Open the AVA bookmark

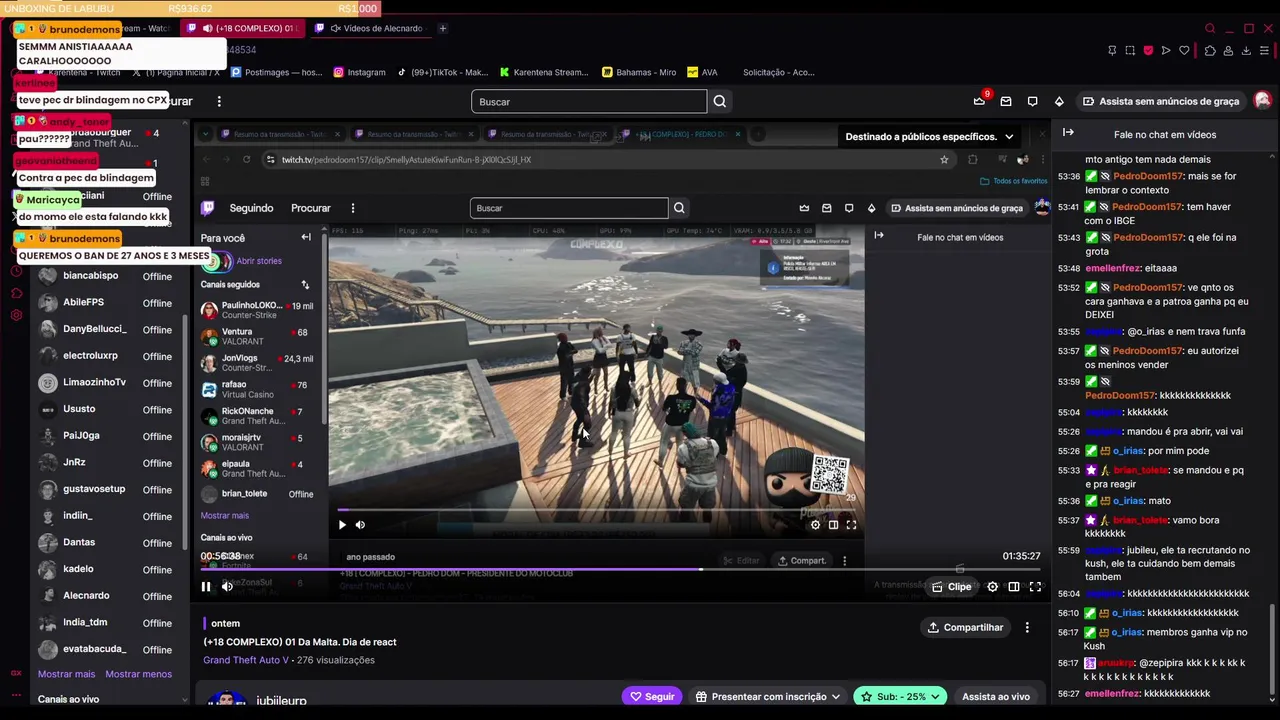point(702,72)
